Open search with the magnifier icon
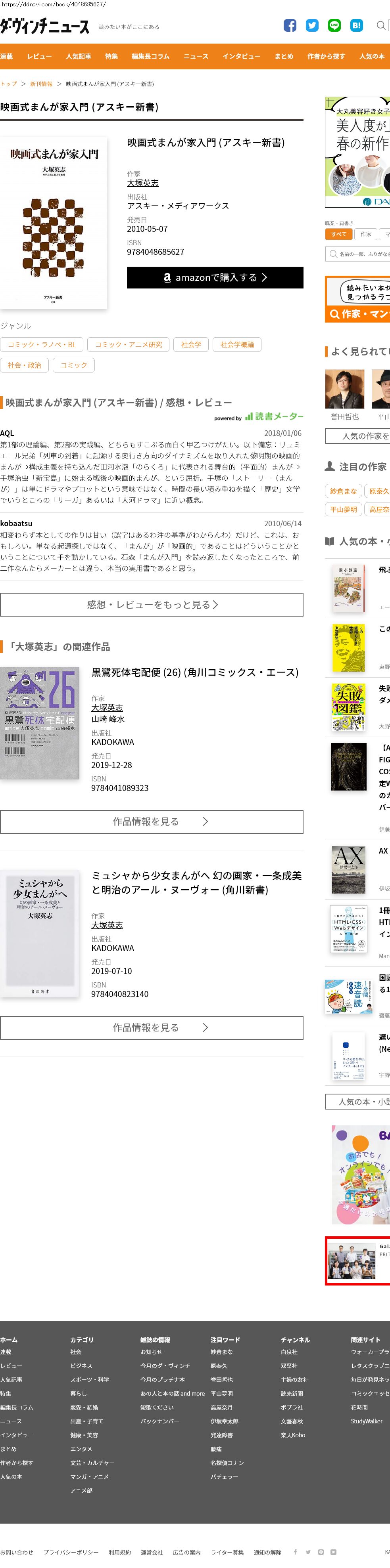The image size is (390, 1568). click(x=381, y=25)
